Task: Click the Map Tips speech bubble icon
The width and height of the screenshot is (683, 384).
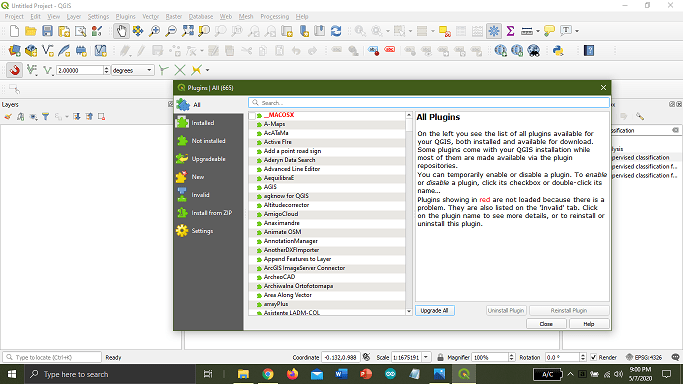Action: coord(549,31)
